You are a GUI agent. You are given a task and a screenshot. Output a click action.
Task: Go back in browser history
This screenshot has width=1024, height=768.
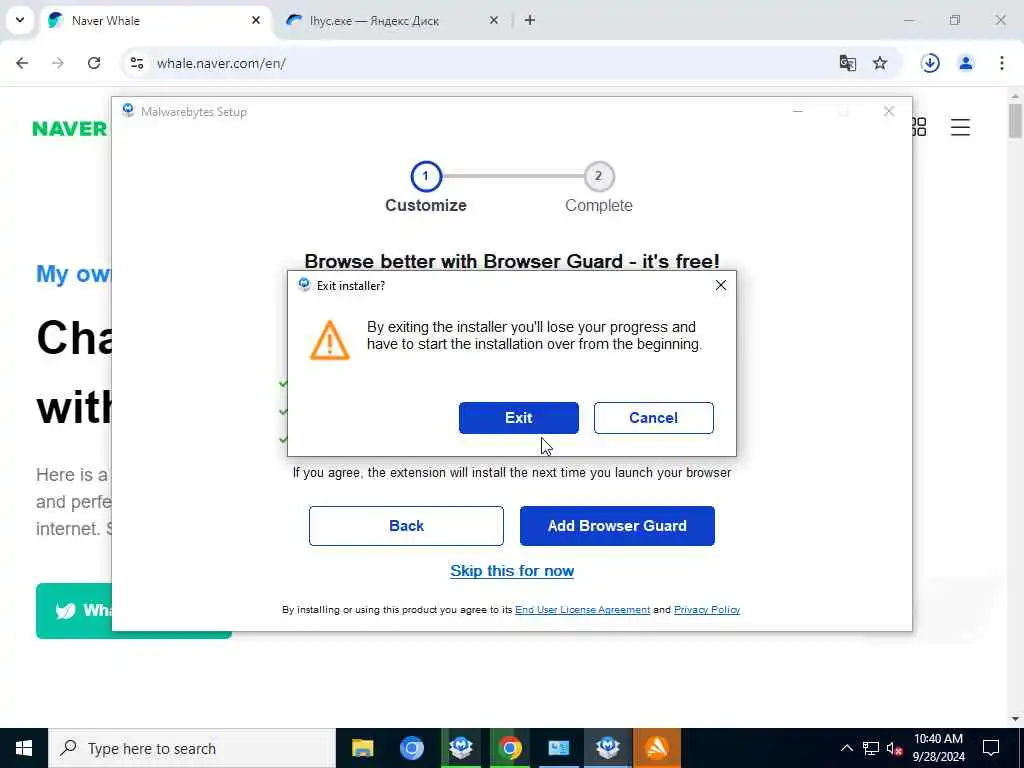pyautogui.click(x=22, y=63)
